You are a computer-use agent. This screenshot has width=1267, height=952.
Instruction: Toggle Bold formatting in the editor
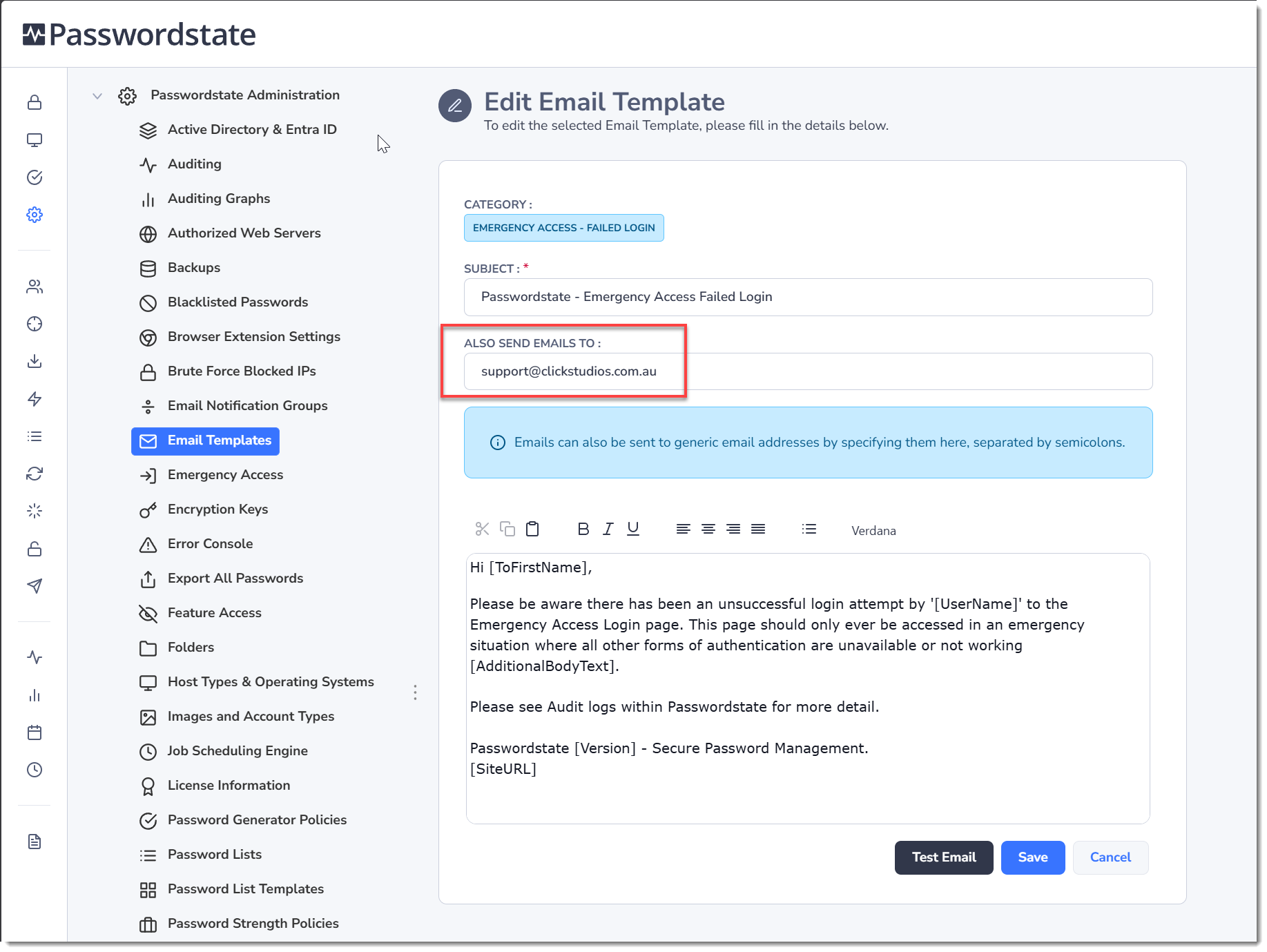click(583, 529)
